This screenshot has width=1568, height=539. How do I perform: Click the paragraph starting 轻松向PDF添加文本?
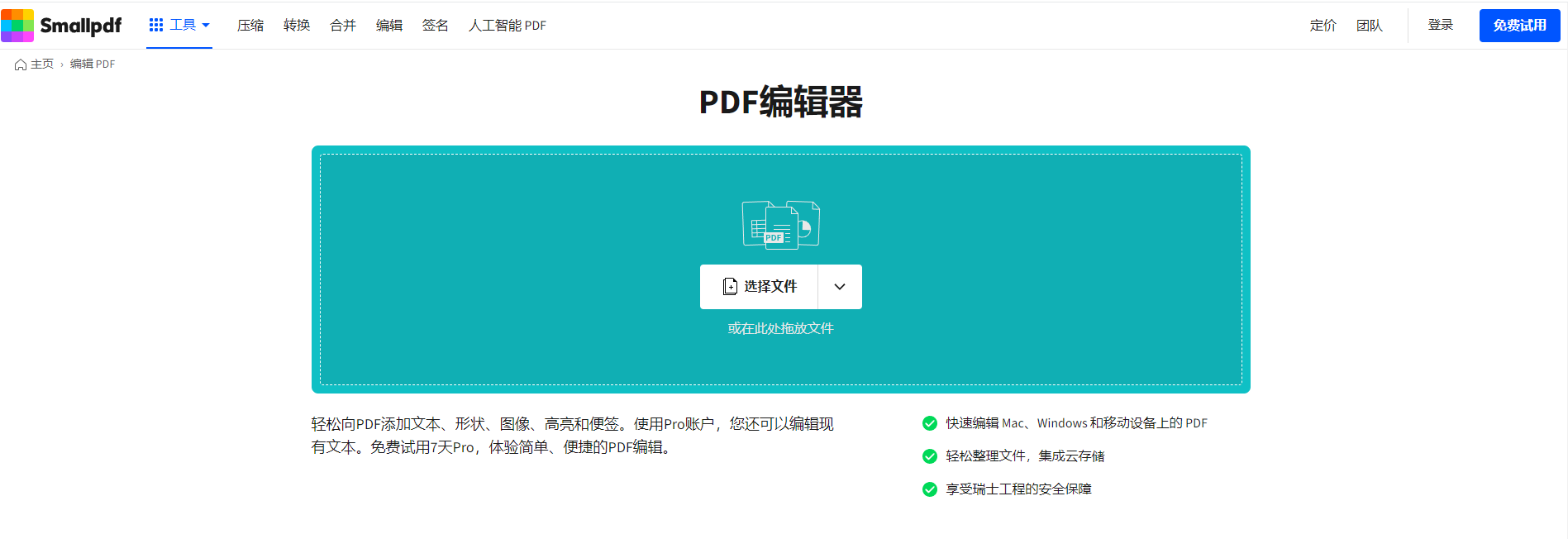point(573,436)
